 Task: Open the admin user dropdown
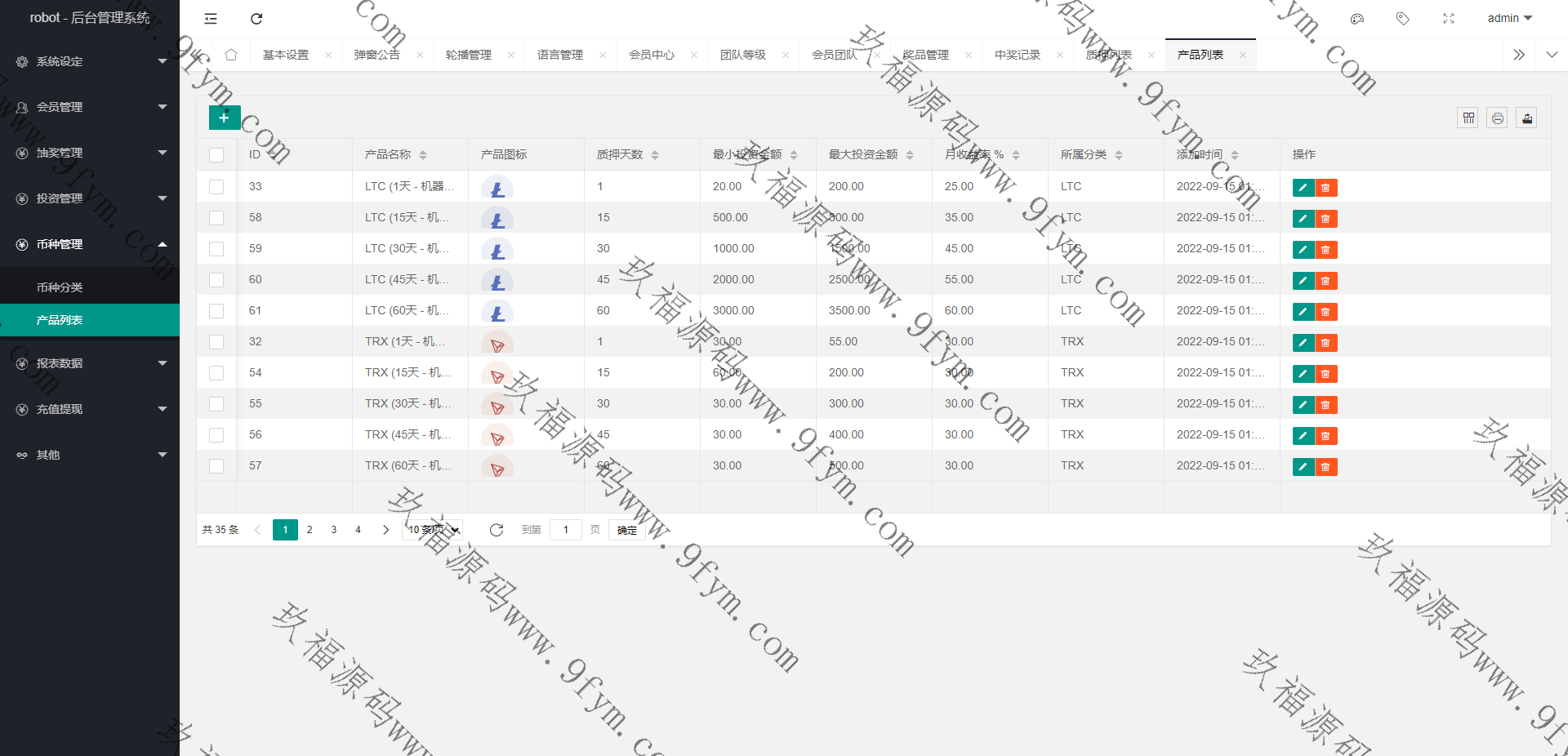(x=1509, y=18)
